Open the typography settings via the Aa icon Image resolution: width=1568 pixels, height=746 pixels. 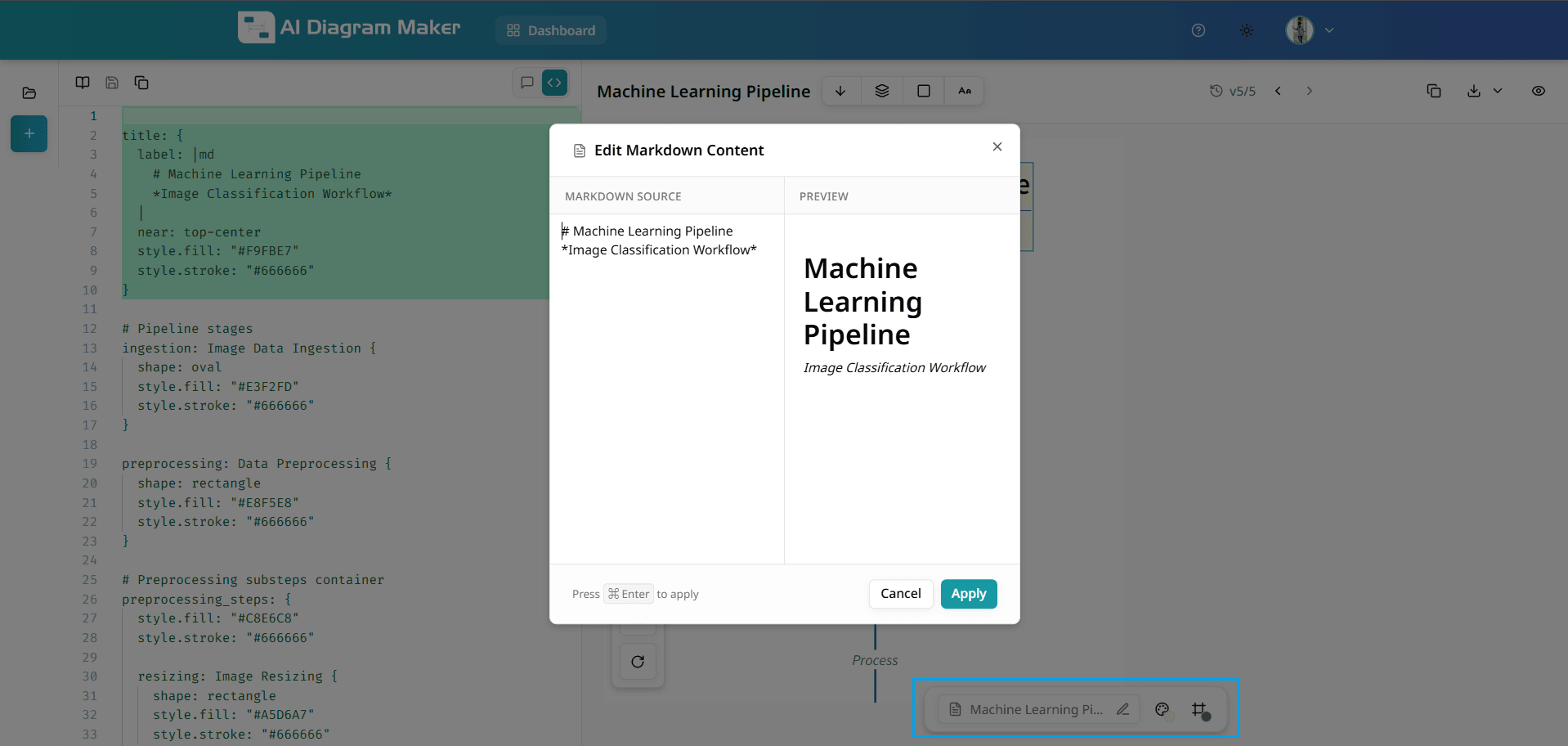point(965,91)
